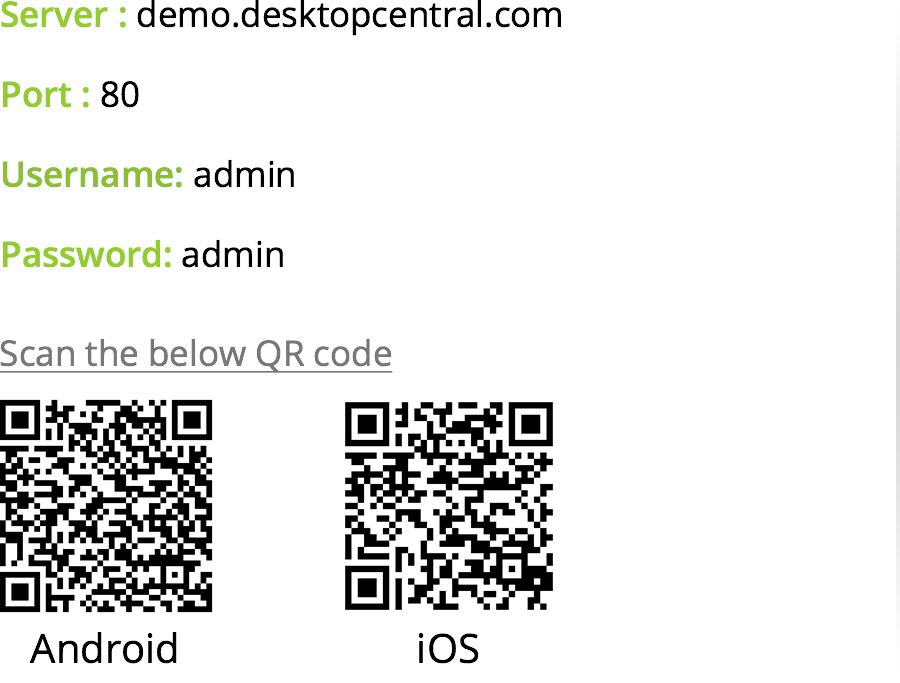Click the Android QR code's upper-left finder square
This screenshot has width=900, height=683.
(x=20, y=420)
